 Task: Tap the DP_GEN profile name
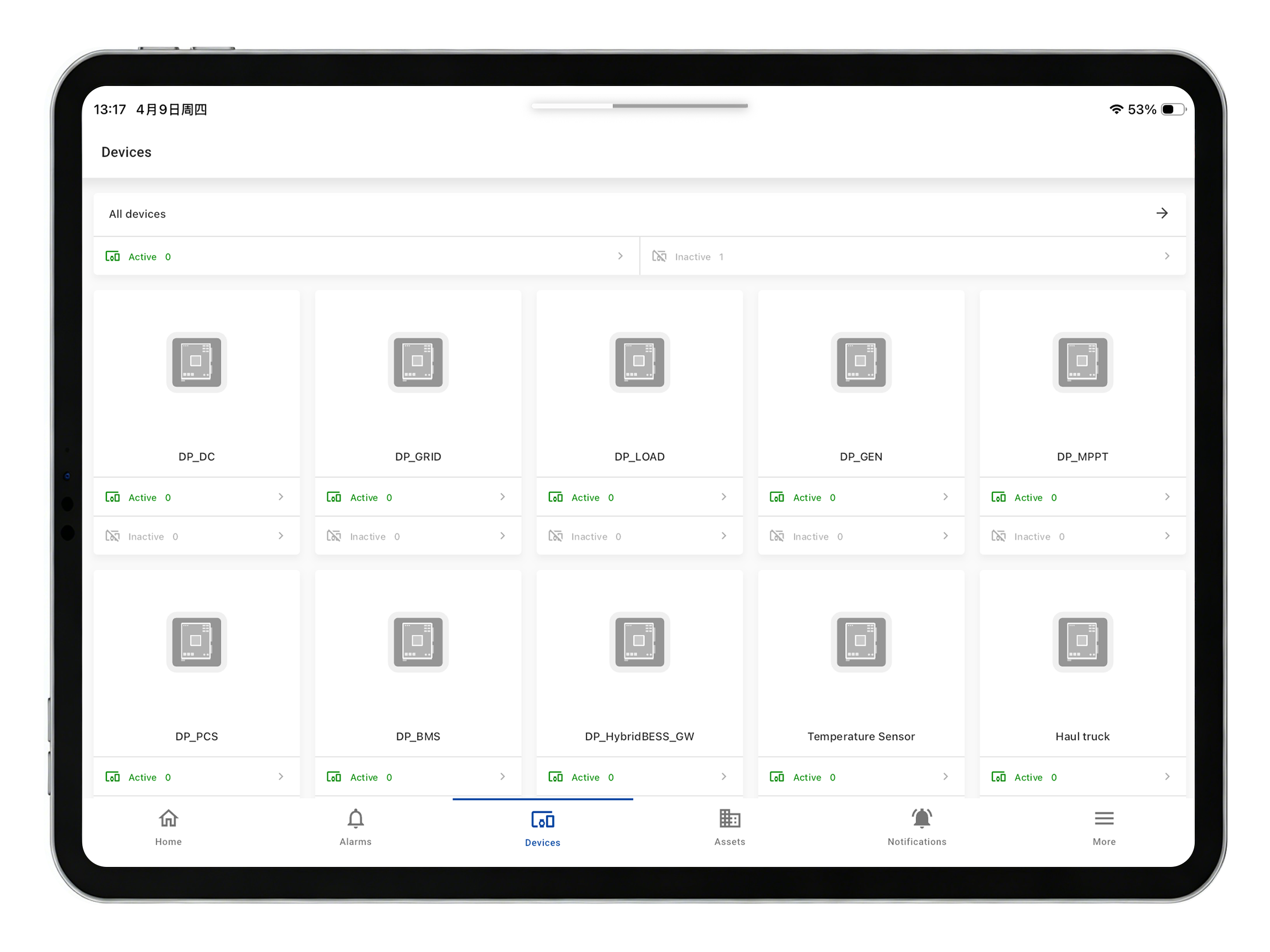click(x=860, y=456)
